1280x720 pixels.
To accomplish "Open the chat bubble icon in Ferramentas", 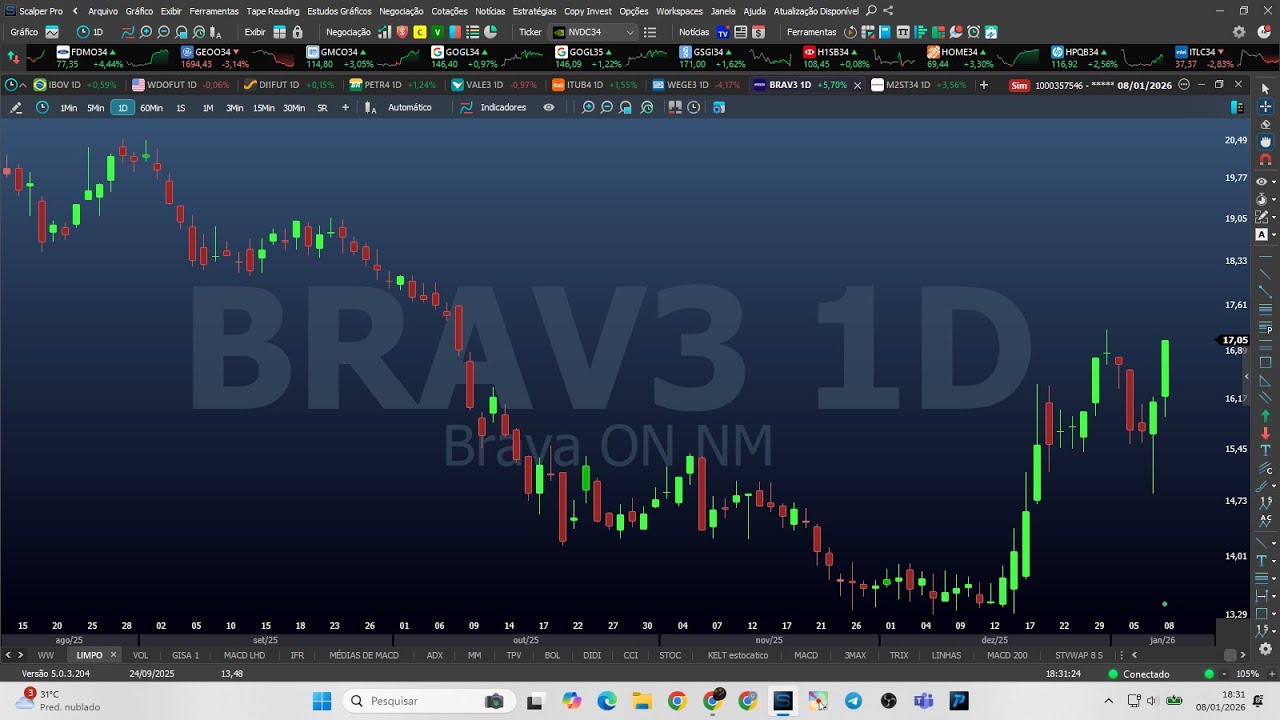I will tap(956, 32).
